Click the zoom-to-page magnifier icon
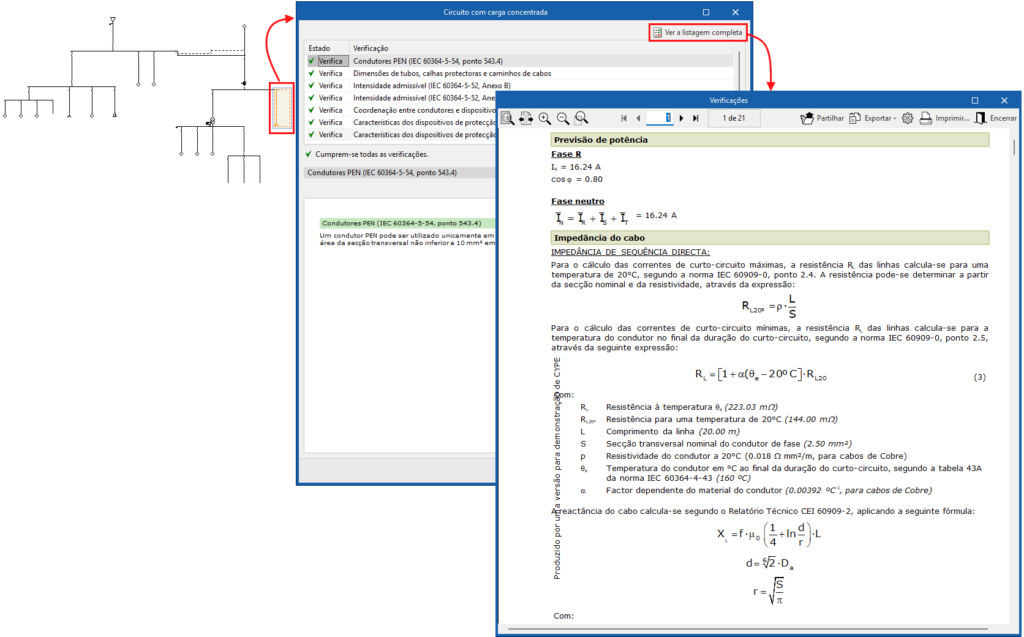The image size is (1024, 637). pos(581,118)
